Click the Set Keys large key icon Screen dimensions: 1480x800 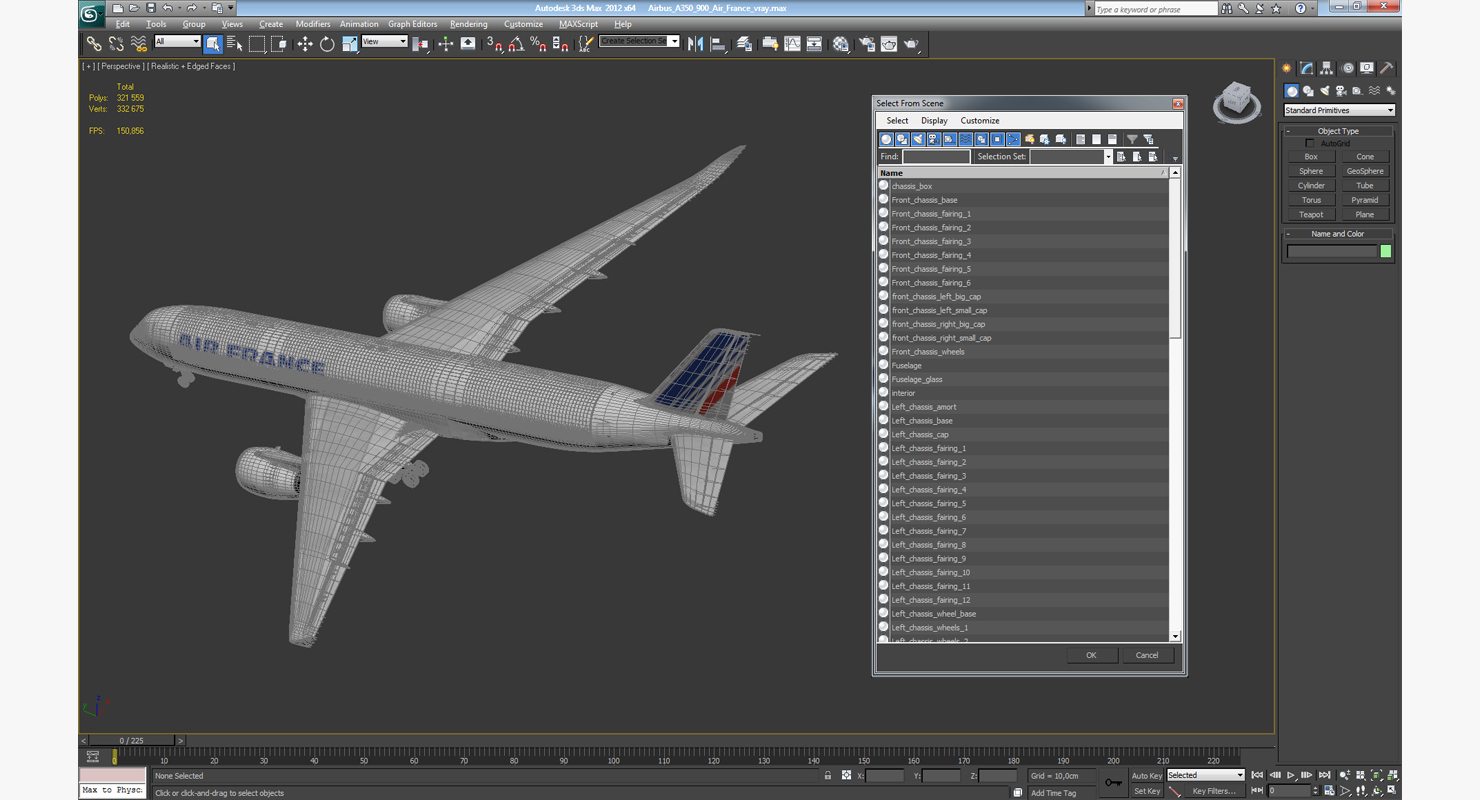click(x=1113, y=782)
